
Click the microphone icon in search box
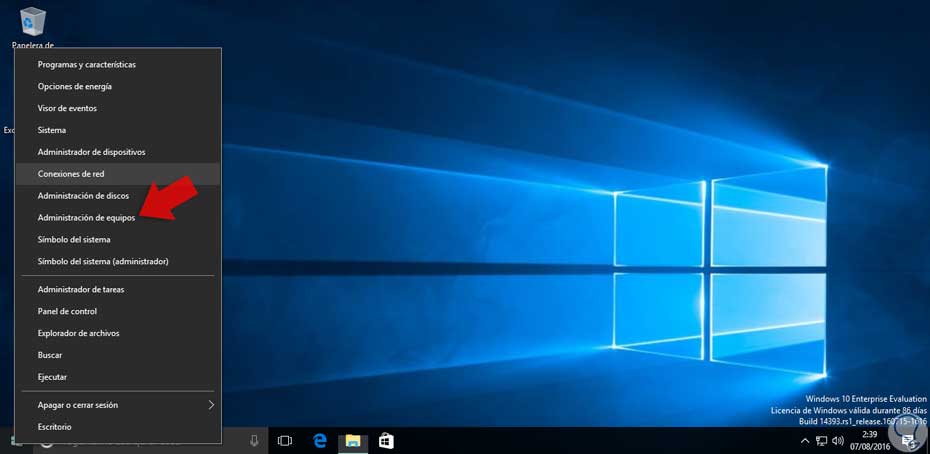point(254,441)
